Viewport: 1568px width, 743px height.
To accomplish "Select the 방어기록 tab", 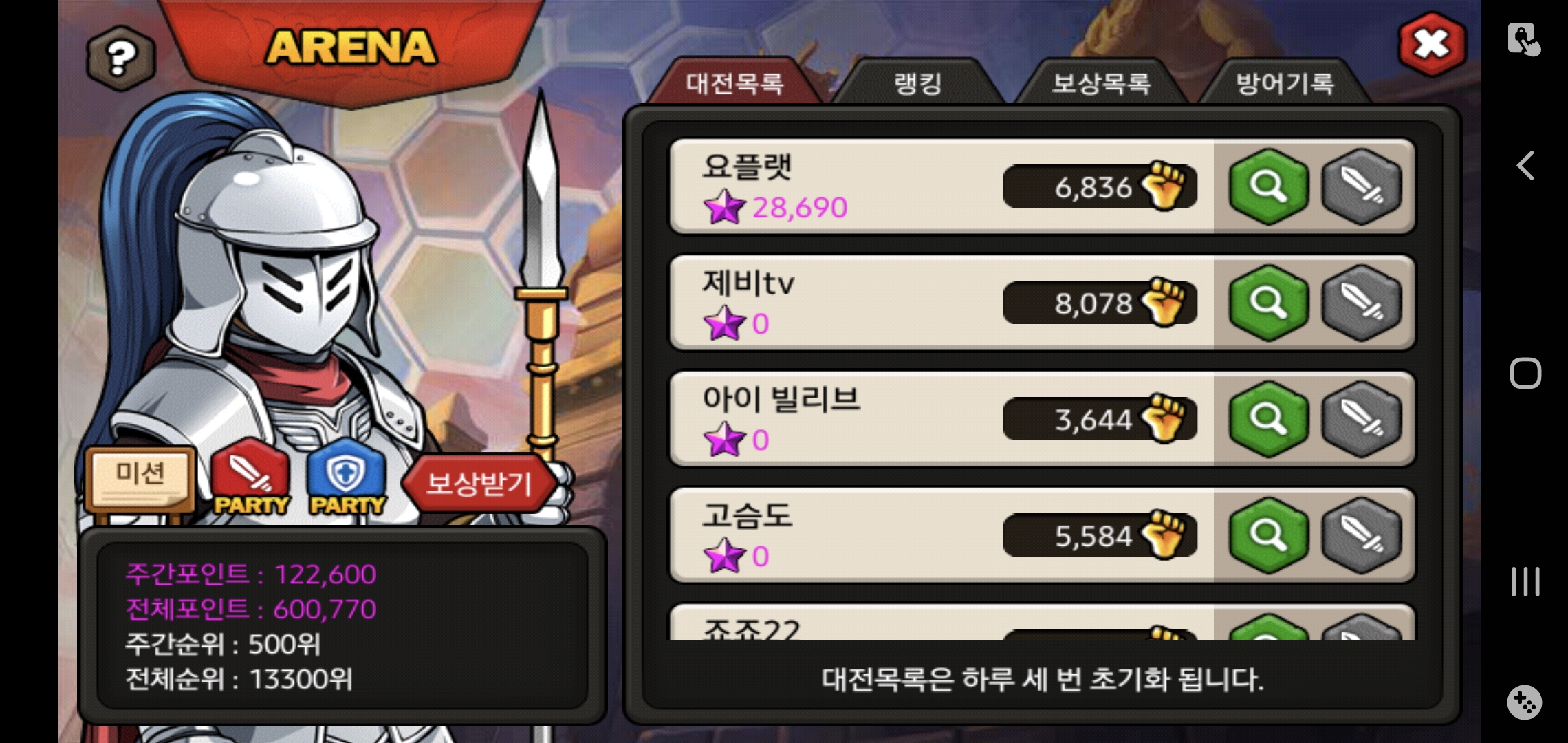I will (x=1285, y=83).
